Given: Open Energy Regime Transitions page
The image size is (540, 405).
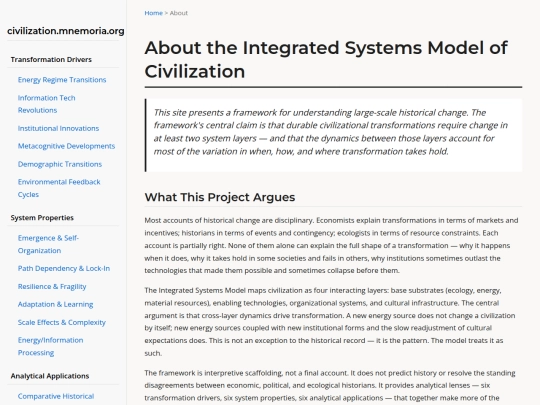Looking at the screenshot, I should pos(62,80).
